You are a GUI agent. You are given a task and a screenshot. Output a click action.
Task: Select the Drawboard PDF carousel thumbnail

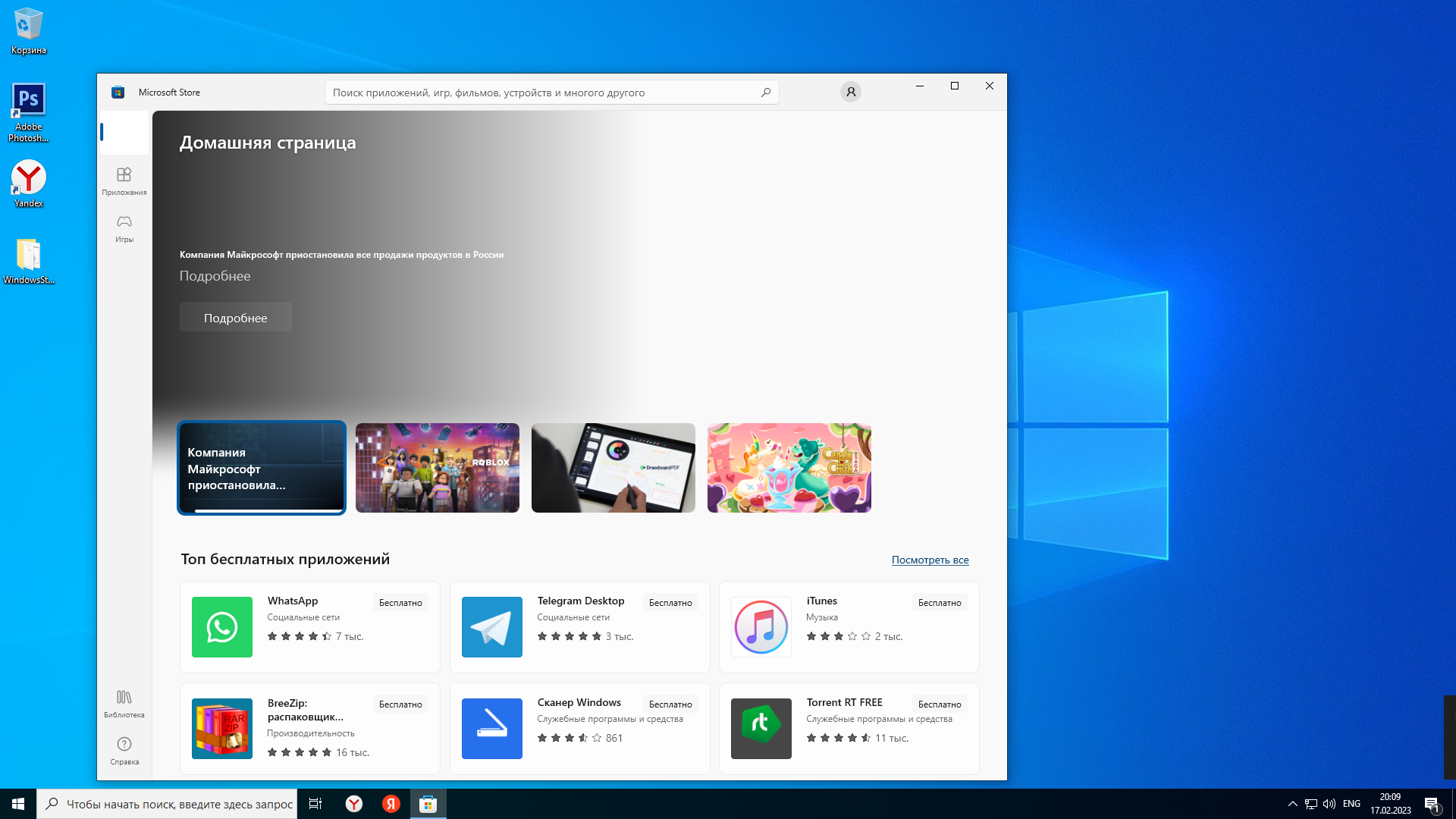pyautogui.click(x=613, y=468)
